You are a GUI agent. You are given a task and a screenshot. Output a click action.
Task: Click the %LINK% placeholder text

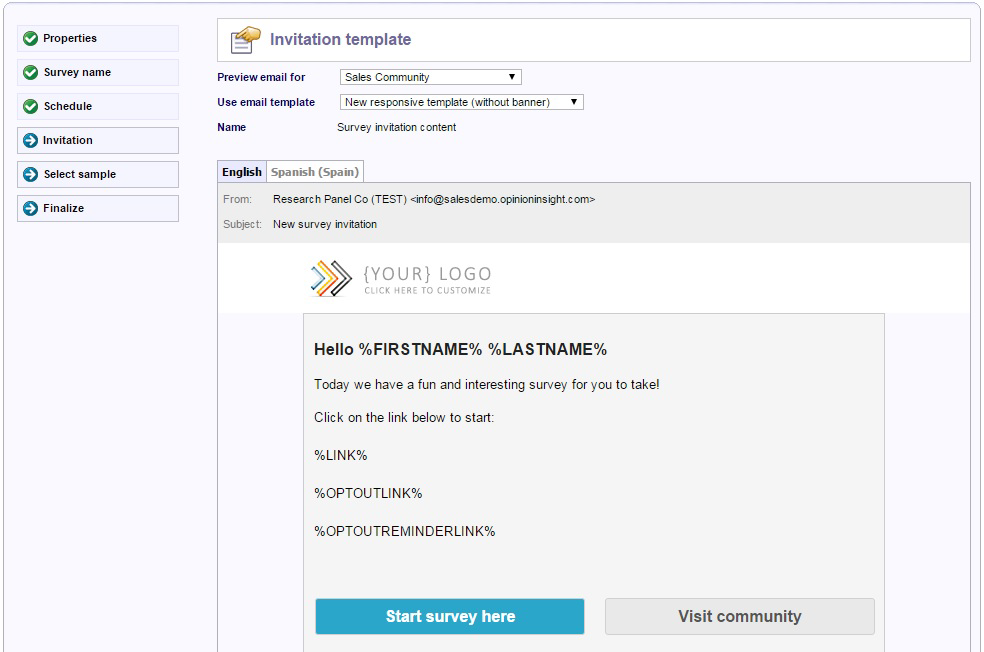pyautogui.click(x=341, y=456)
